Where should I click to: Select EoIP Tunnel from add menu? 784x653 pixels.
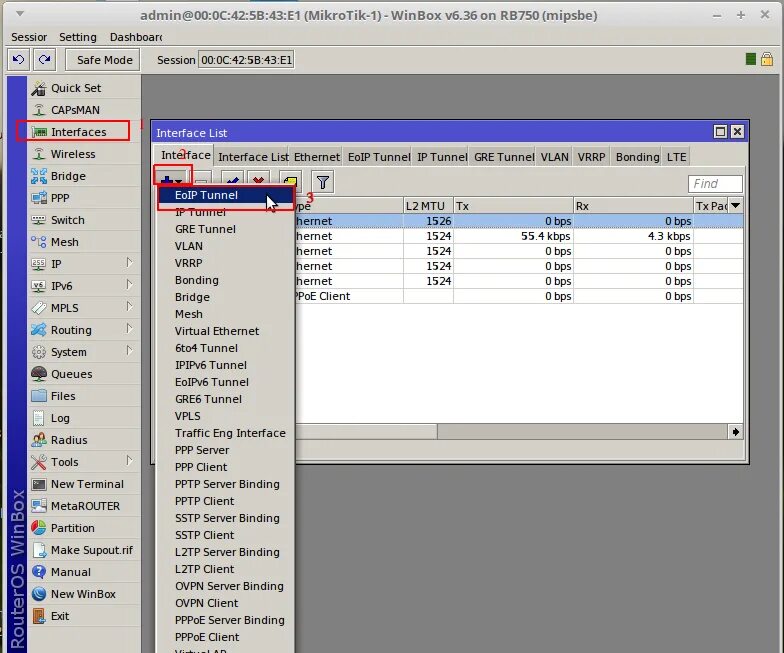(x=225, y=195)
